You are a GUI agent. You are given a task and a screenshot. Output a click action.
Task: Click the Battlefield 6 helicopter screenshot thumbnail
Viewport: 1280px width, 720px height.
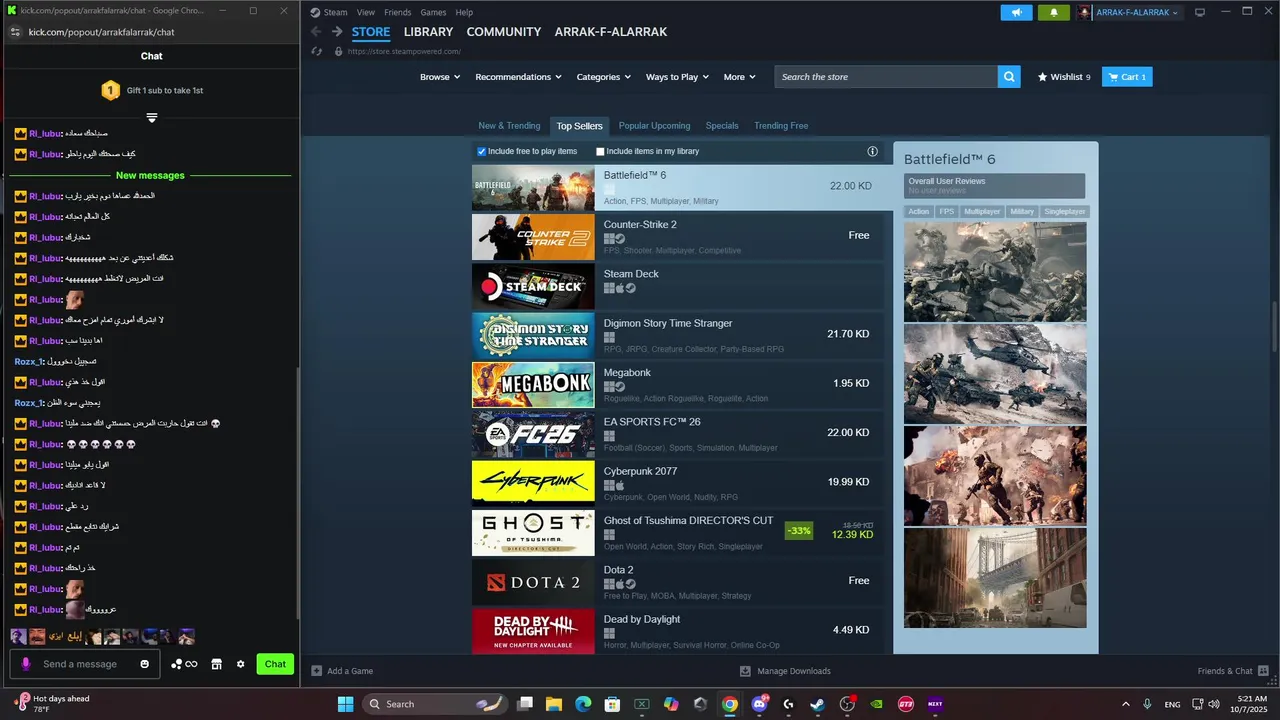[x=995, y=374]
